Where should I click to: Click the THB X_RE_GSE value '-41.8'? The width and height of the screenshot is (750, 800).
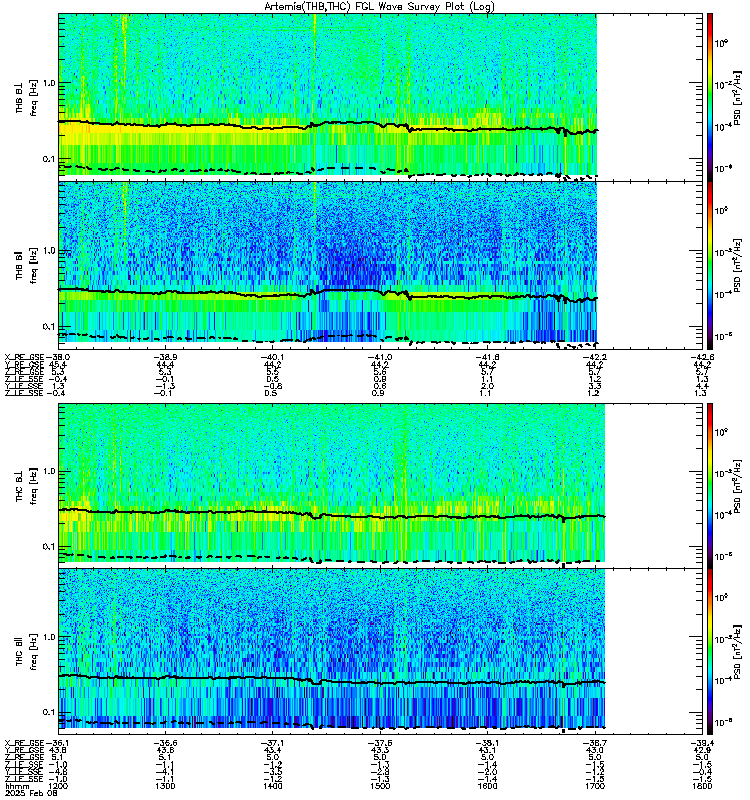[x=488, y=357]
